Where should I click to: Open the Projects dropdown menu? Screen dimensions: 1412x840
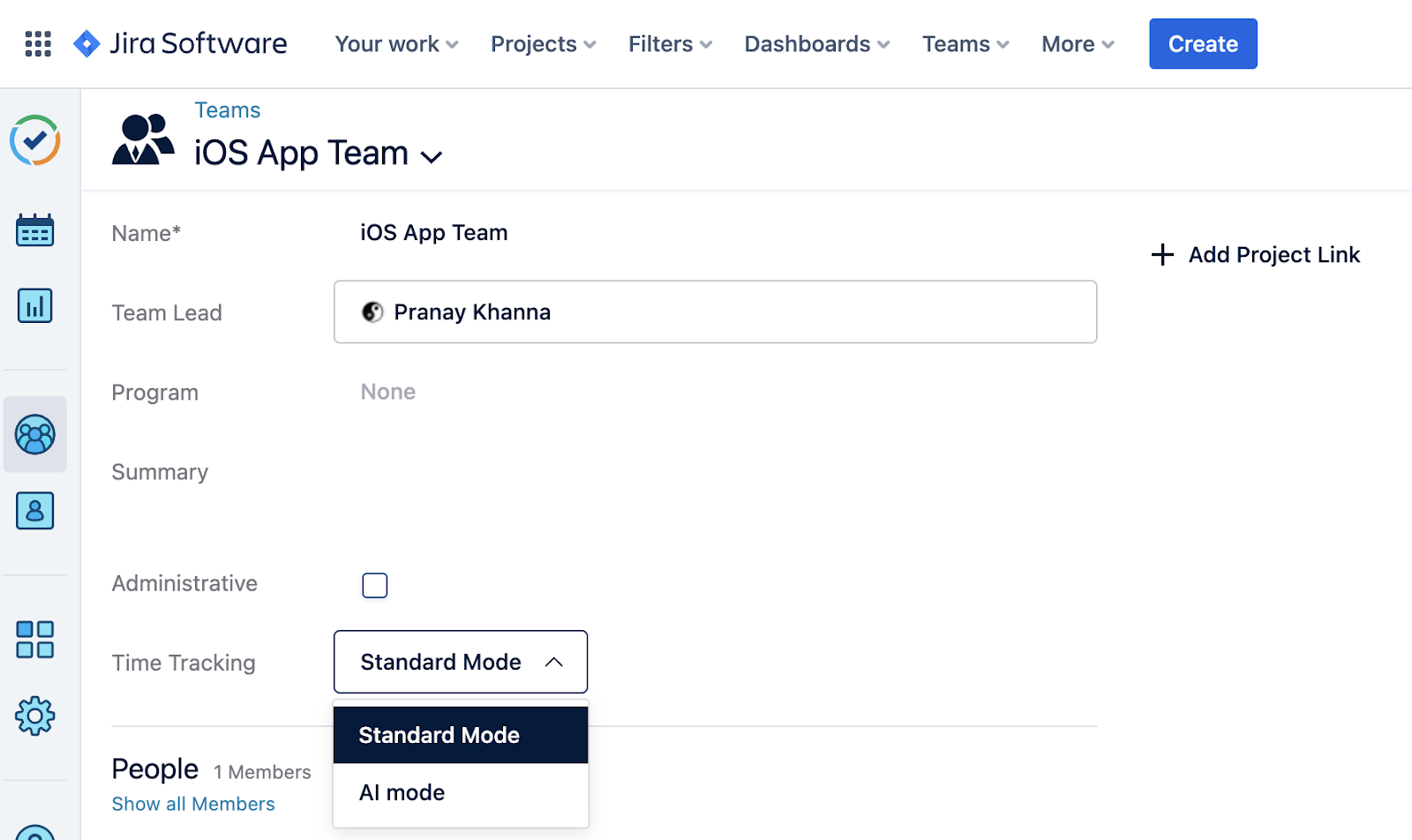543,44
